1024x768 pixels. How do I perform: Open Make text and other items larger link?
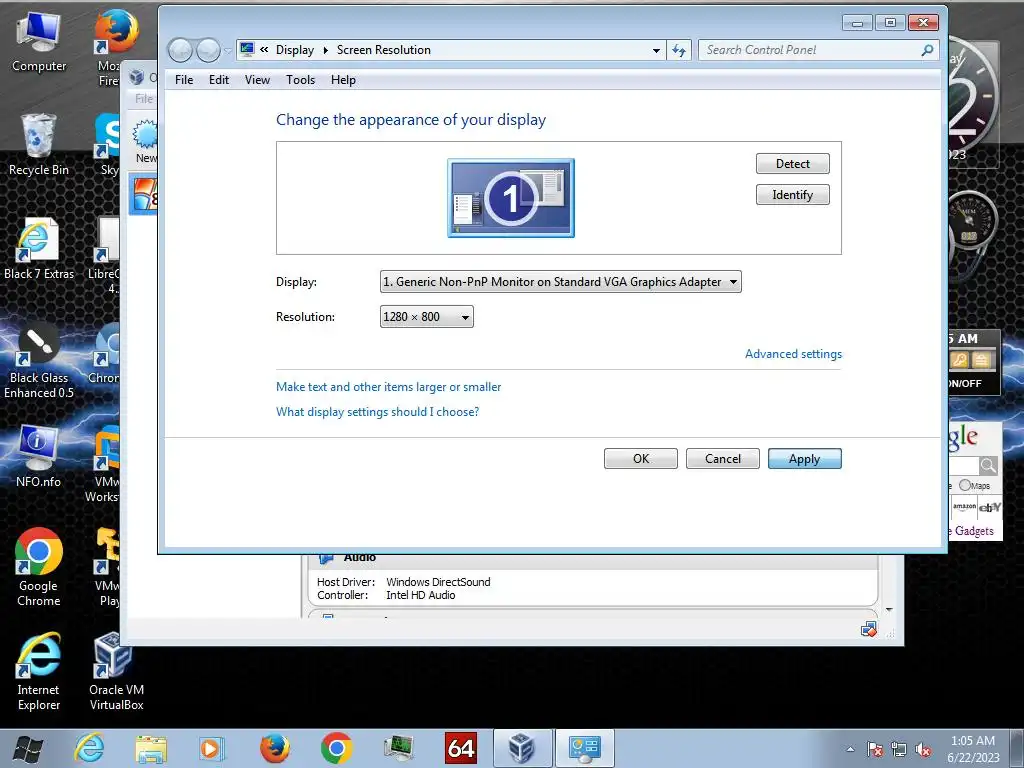389,387
